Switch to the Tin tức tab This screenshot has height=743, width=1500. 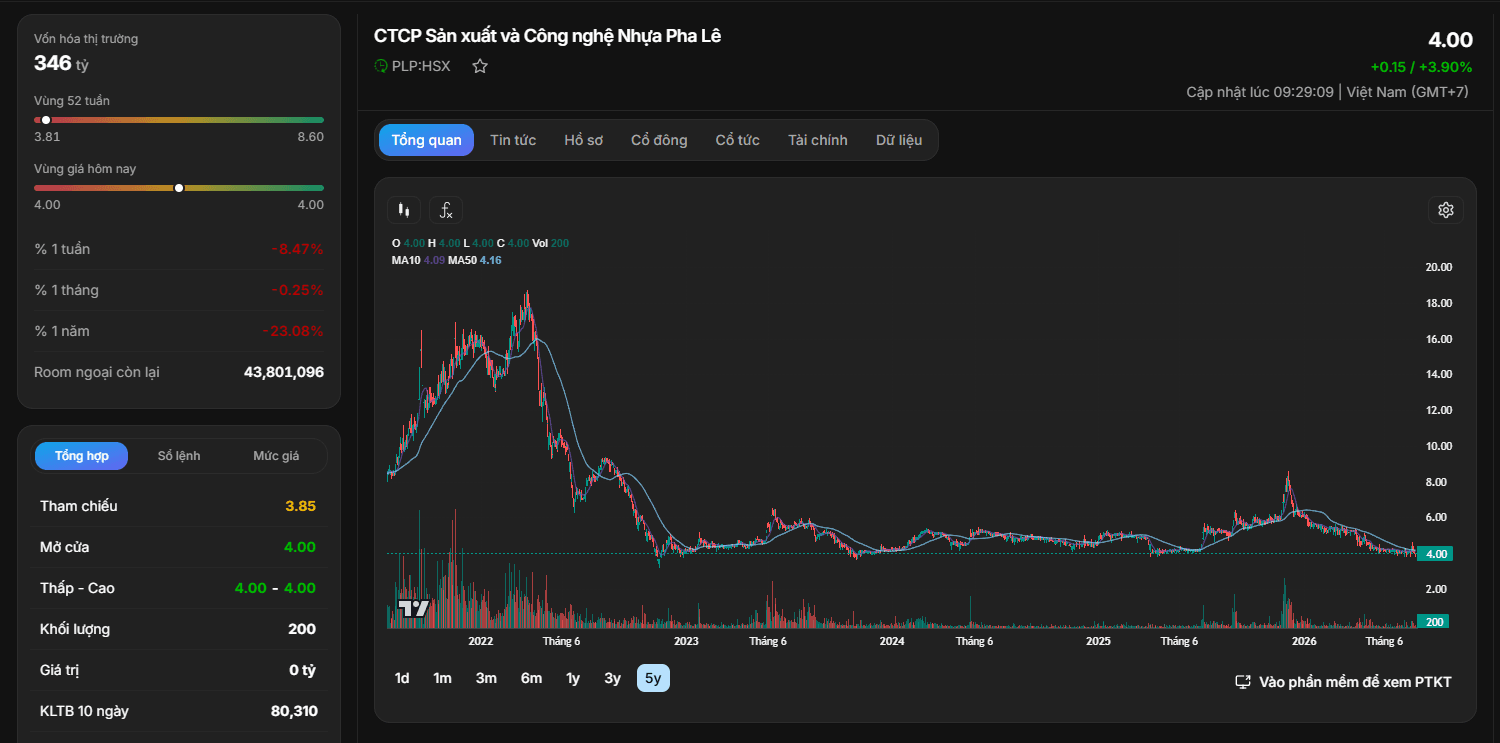coord(513,140)
